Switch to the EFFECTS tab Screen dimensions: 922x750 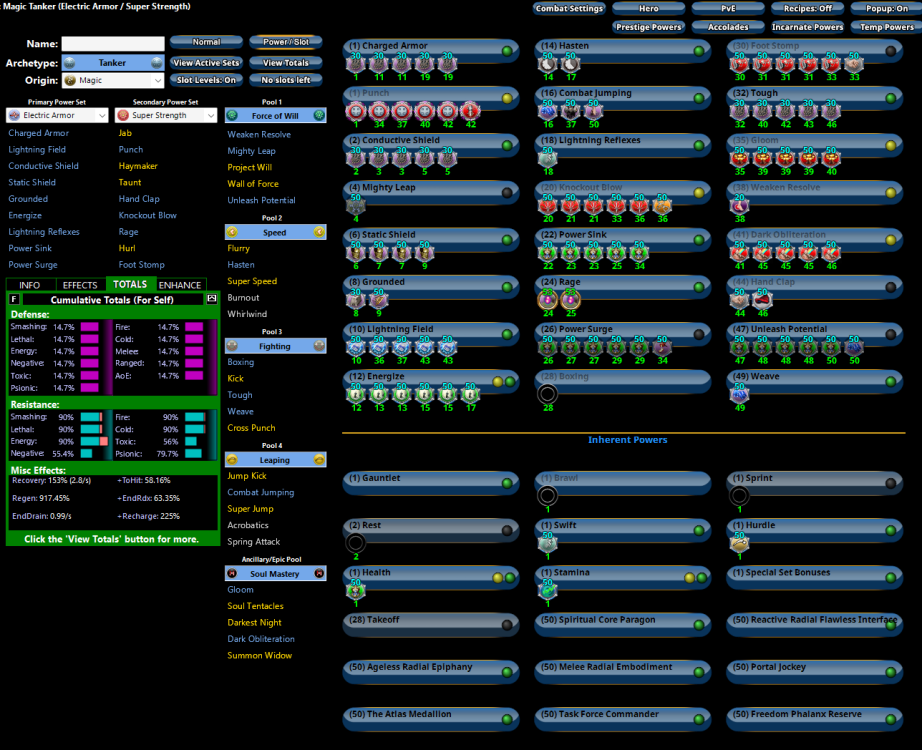pyautogui.click(x=80, y=285)
